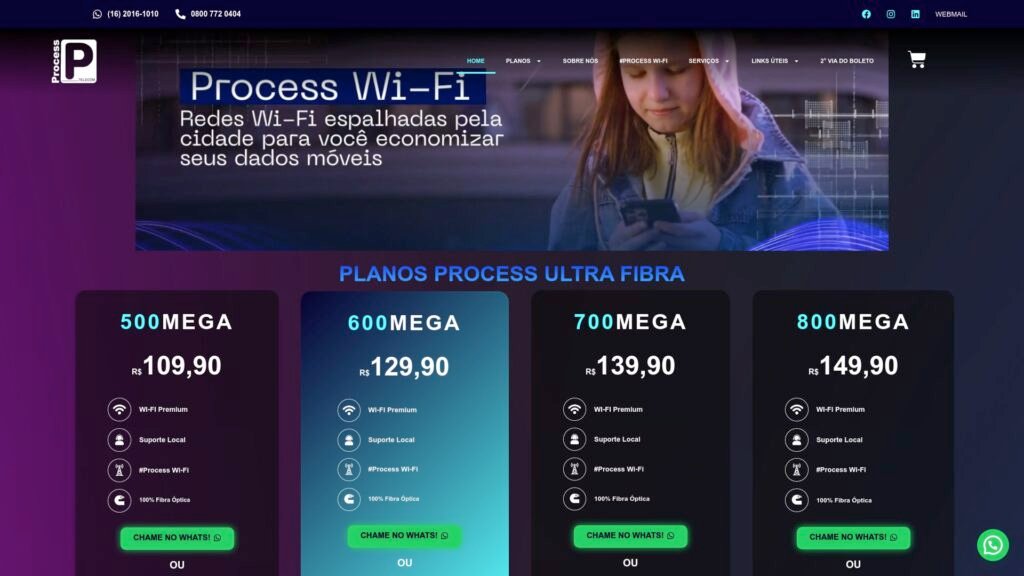The image size is (1024, 576).
Task: Expand the Links Úteis dropdown menu
Action: (x=775, y=61)
